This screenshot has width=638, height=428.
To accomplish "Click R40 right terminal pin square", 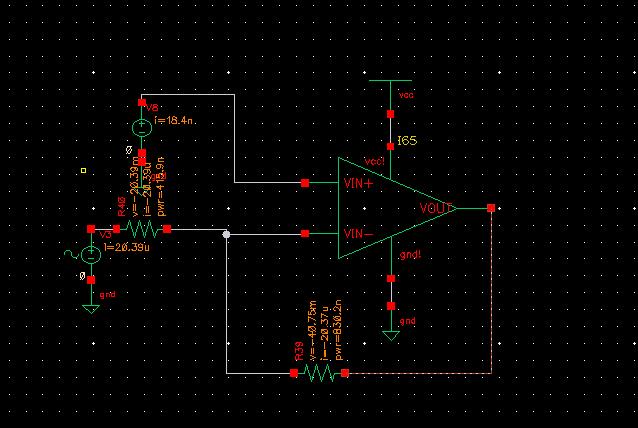I will pos(167,229).
